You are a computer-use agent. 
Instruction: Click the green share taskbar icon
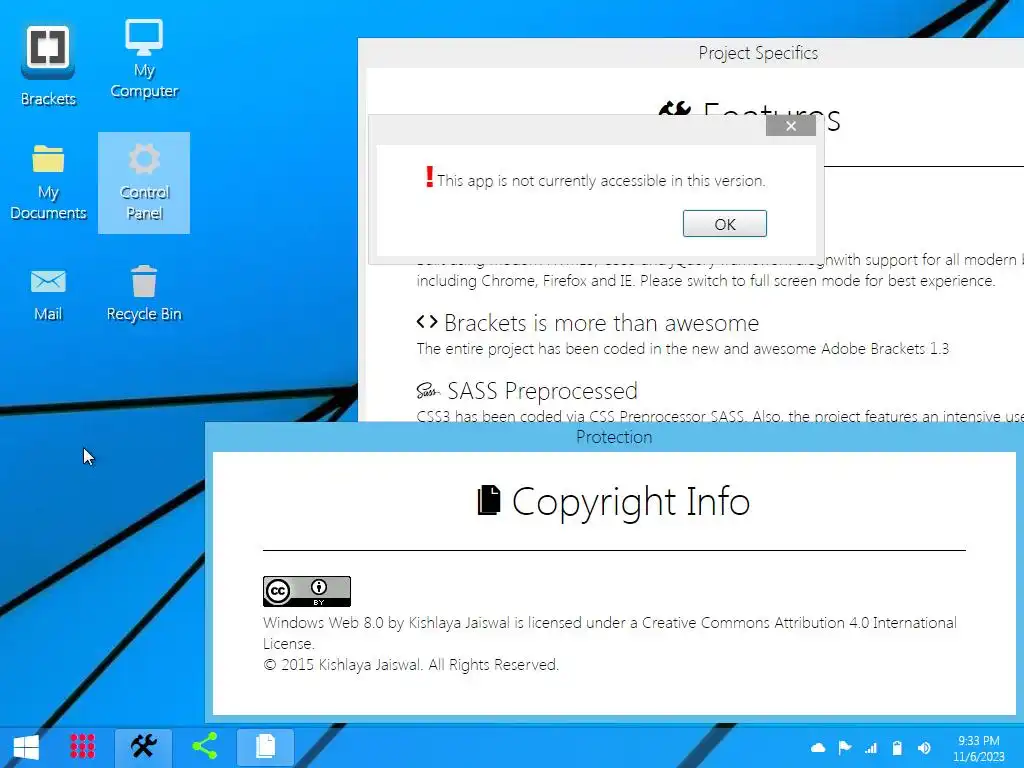pyautogui.click(x=204, y=746)
